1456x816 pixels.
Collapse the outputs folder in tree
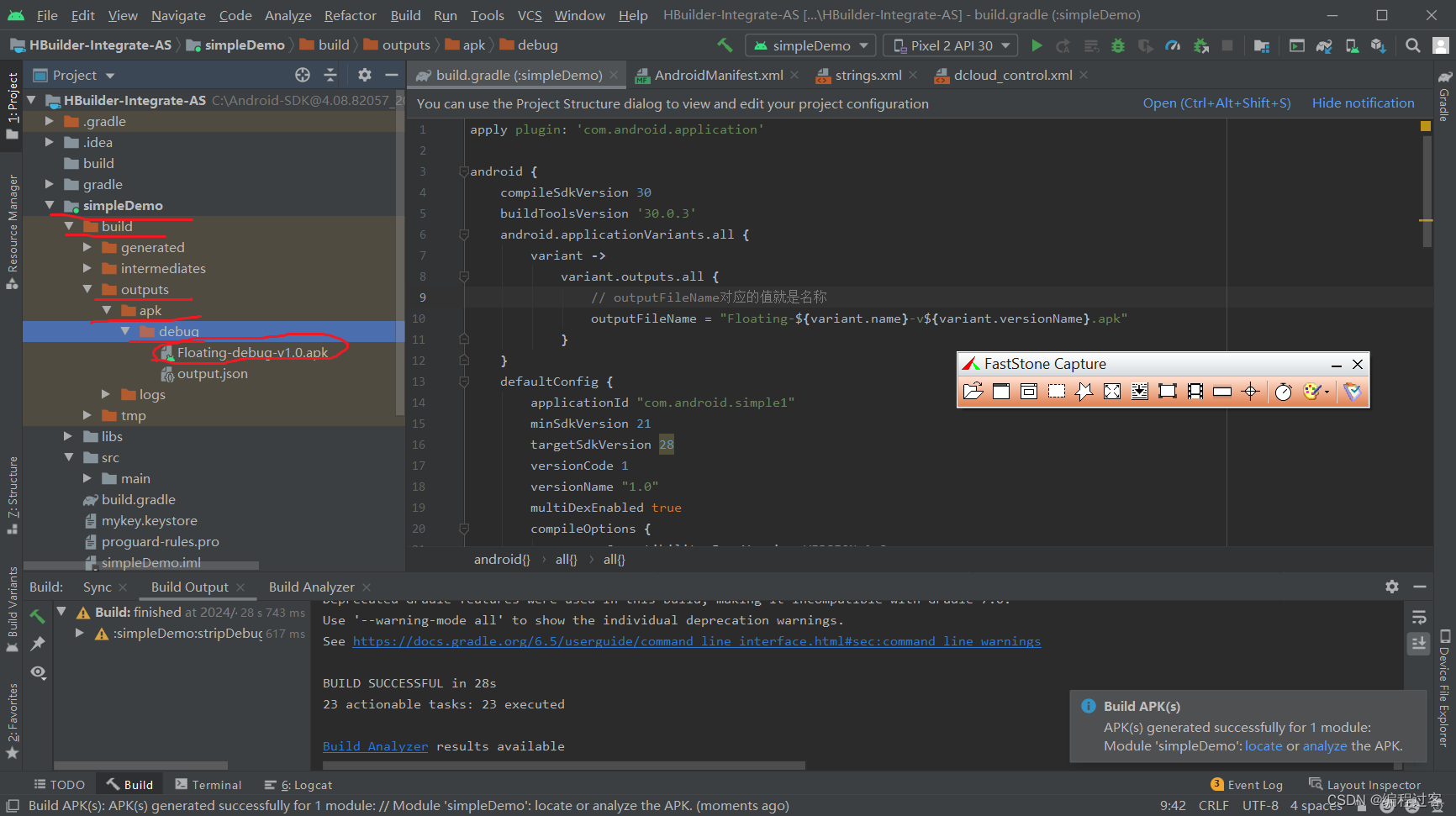[87, 289]
